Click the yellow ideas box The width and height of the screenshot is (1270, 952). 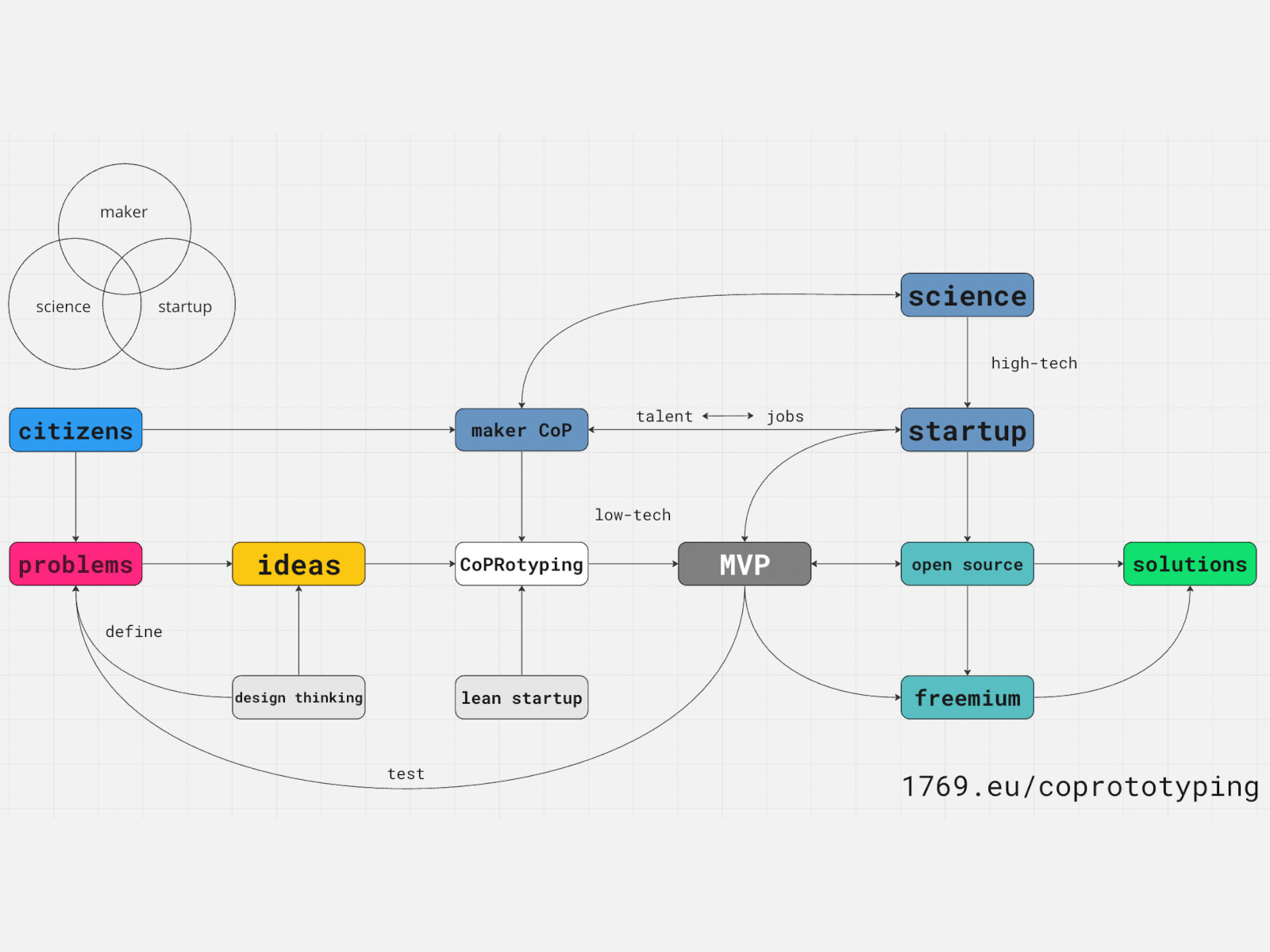point(298,564)
